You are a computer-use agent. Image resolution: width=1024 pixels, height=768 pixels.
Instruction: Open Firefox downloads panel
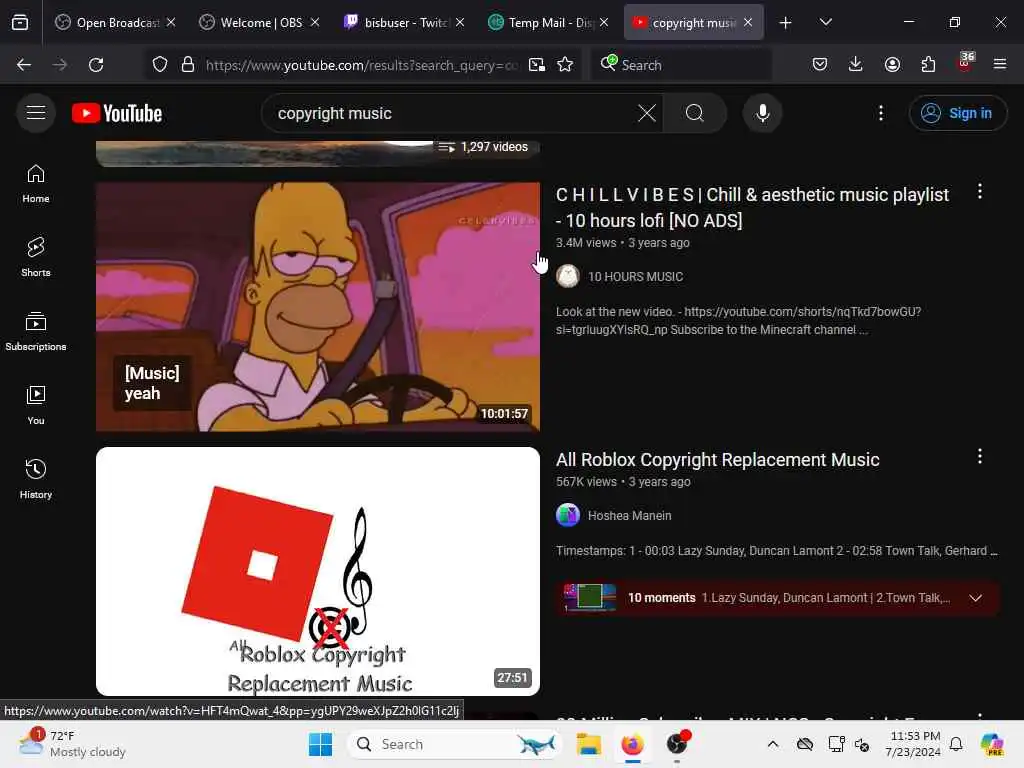[x=856, y=64]
